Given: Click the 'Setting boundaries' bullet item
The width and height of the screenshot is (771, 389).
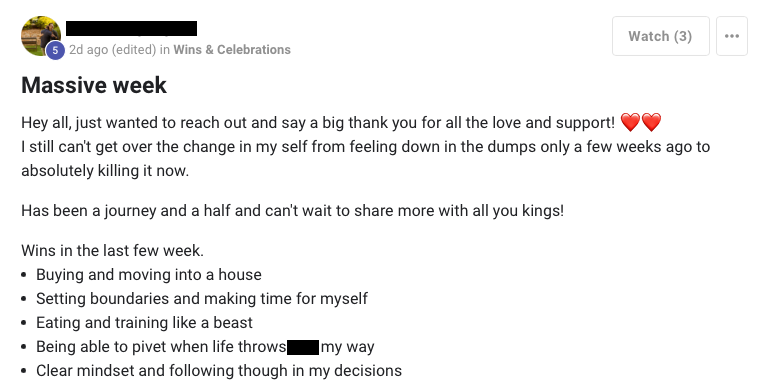Looking at the screenshot, I should pos(202,299).
